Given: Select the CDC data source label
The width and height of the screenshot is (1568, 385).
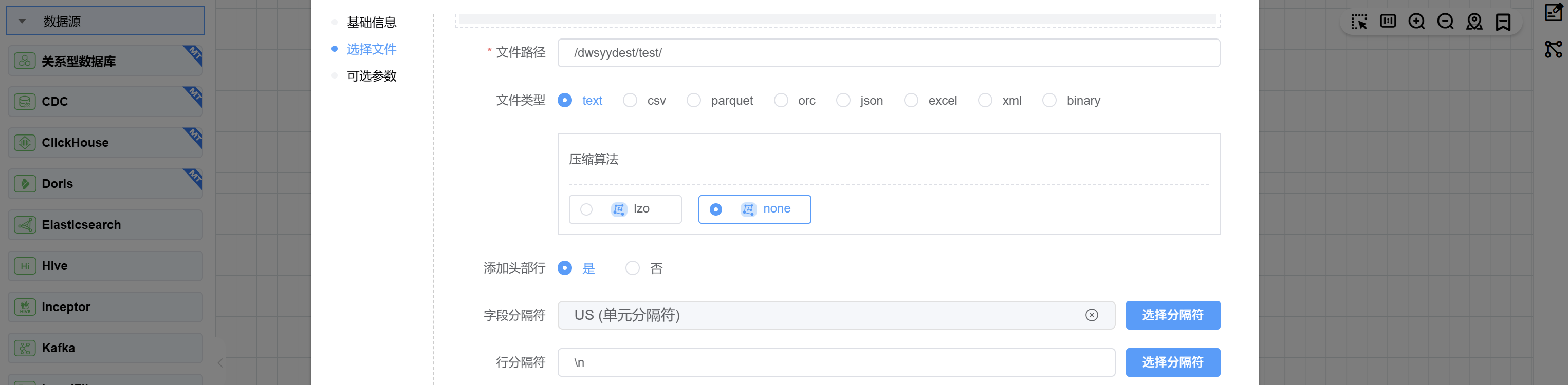Looking at the screenshot, I should pos(55,102).
